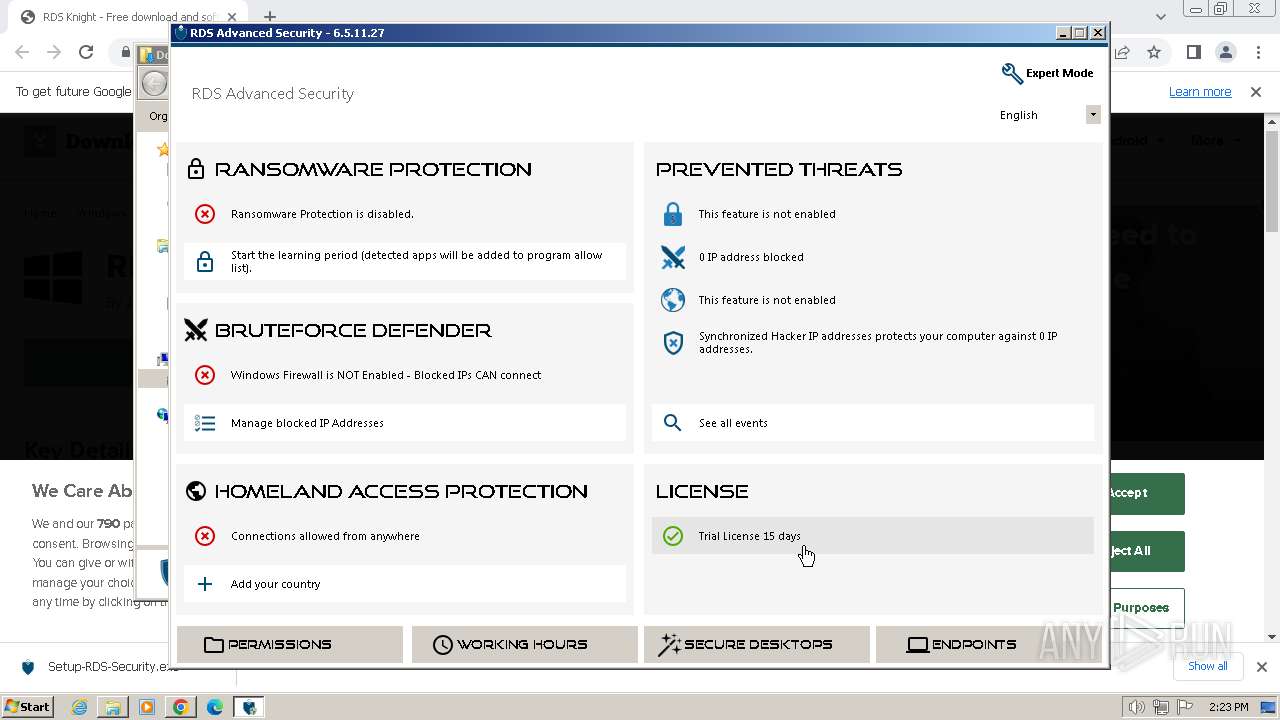
Task: Click red X beside Windows Firewall NOT Enabled
Action: (x=205, y=375)
